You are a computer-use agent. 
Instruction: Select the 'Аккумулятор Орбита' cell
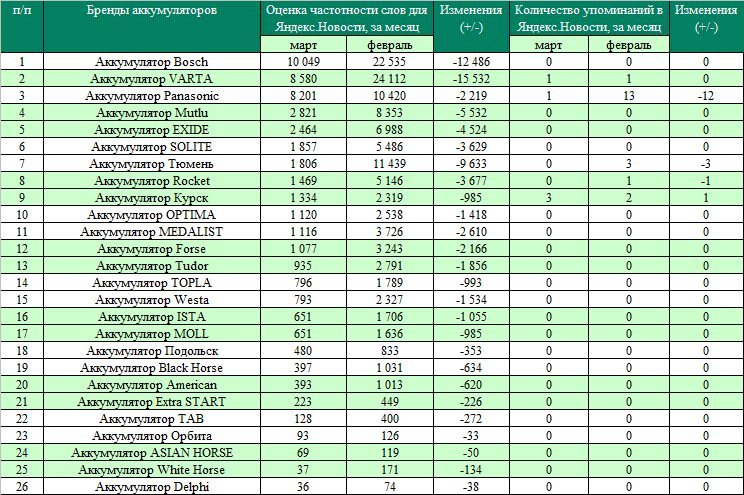coord(152,436)
